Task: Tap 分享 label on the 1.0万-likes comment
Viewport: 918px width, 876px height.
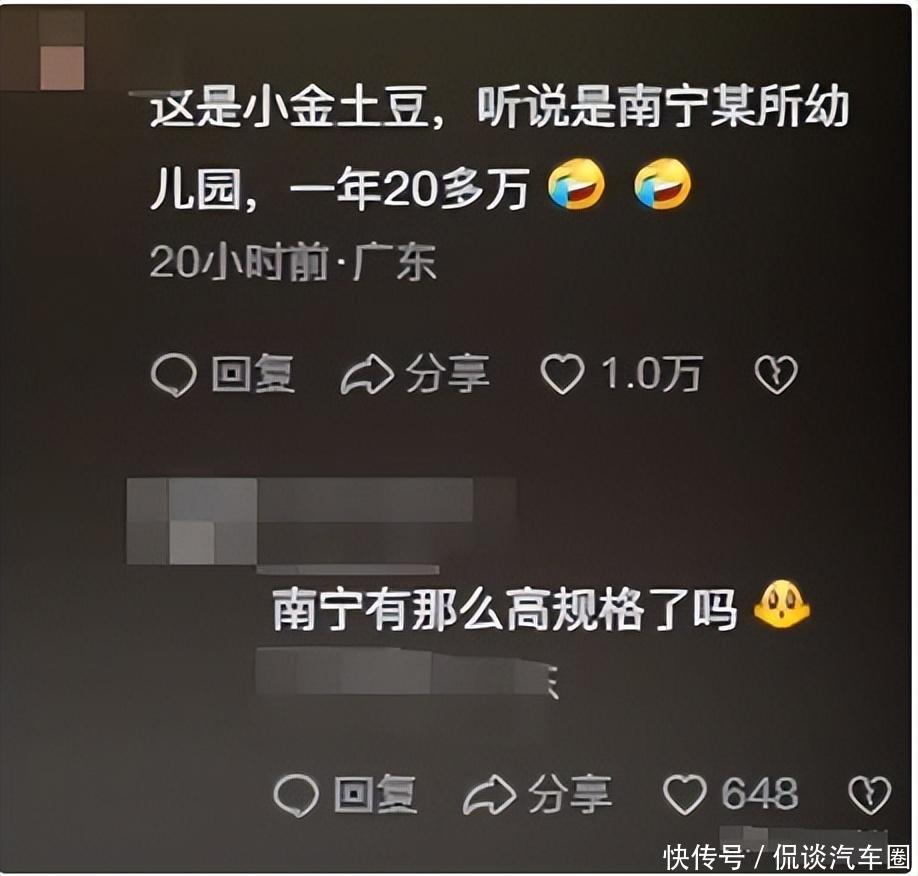Action: 448,374
